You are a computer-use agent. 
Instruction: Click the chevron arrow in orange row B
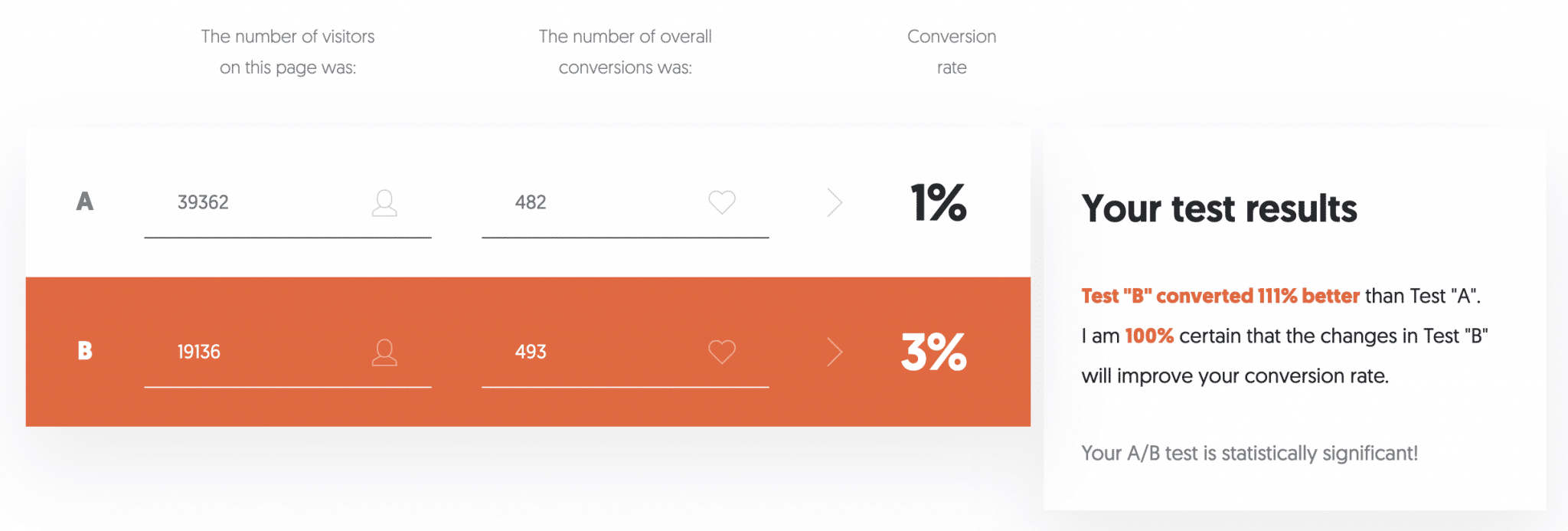(x=835, y=352)
